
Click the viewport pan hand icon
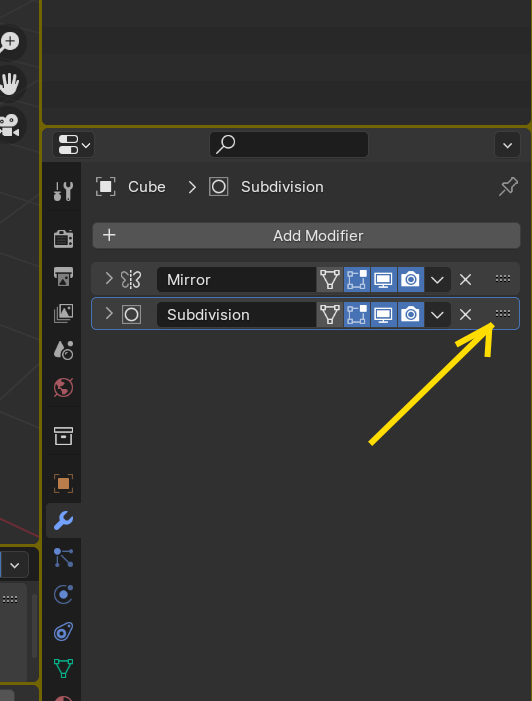(9, 84)
